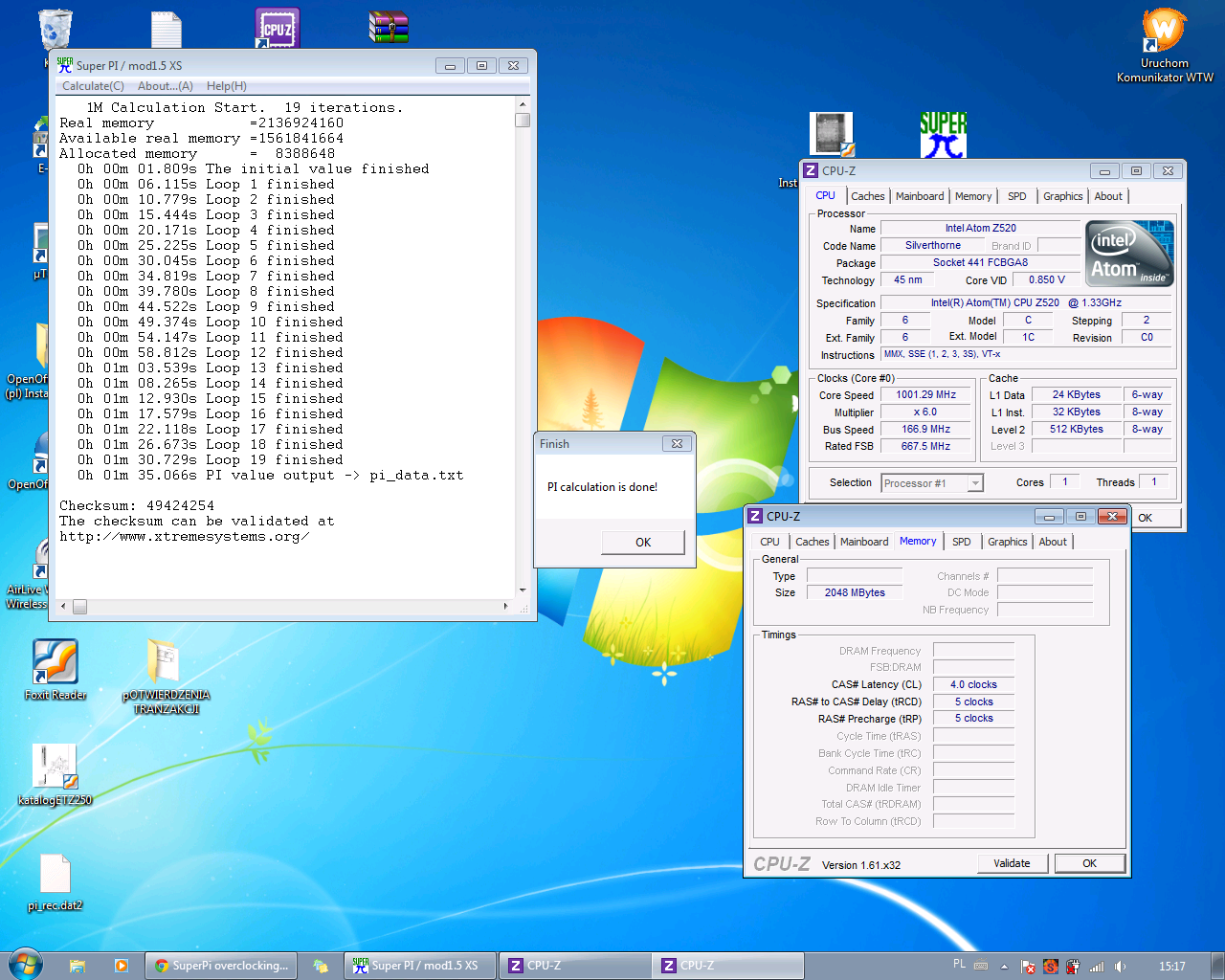Open the Calculate(C) menu in Super PI
1225x980 pixels.
pyautogui.click(x=93, y=86)
